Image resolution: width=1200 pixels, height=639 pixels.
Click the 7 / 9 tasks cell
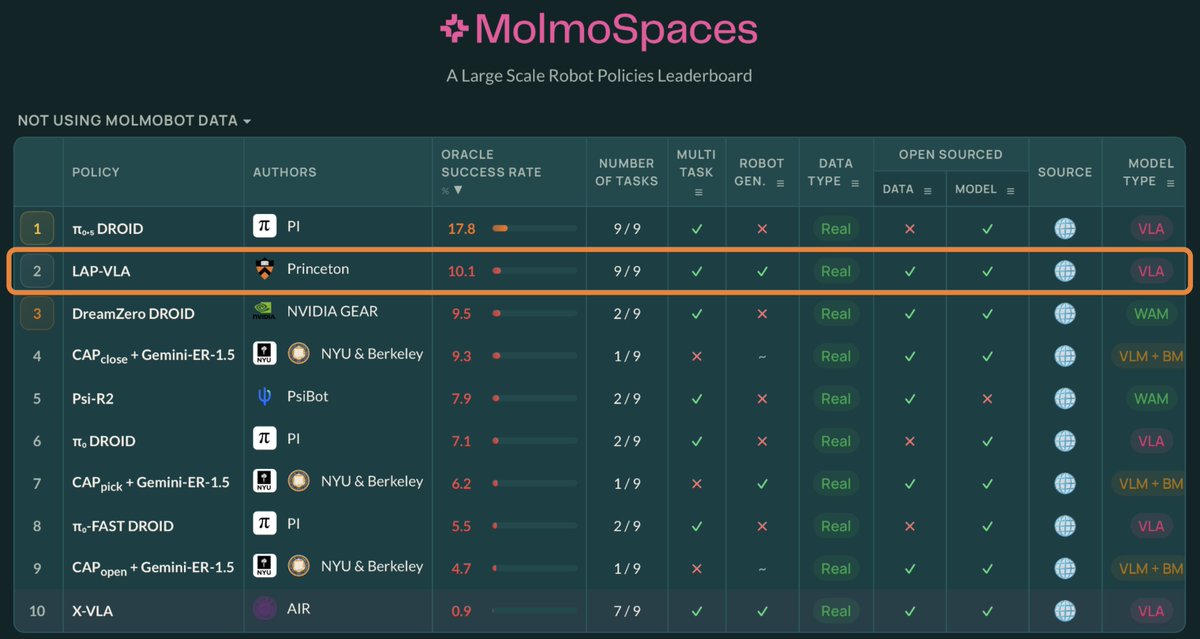tap(626, 611)
